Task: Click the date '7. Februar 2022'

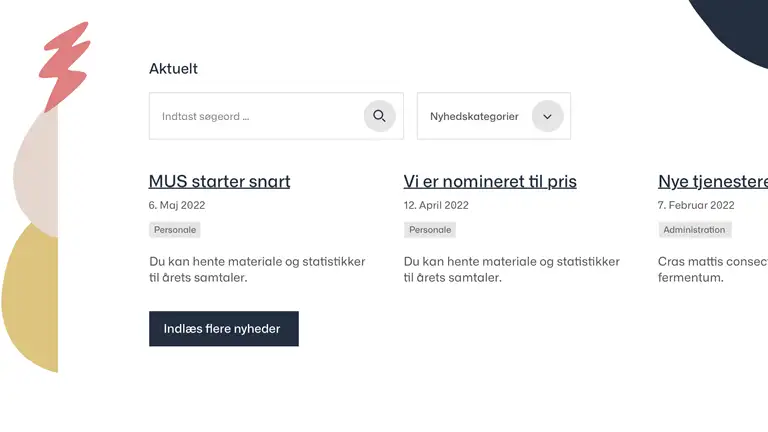Action: (x=696, y=205)
